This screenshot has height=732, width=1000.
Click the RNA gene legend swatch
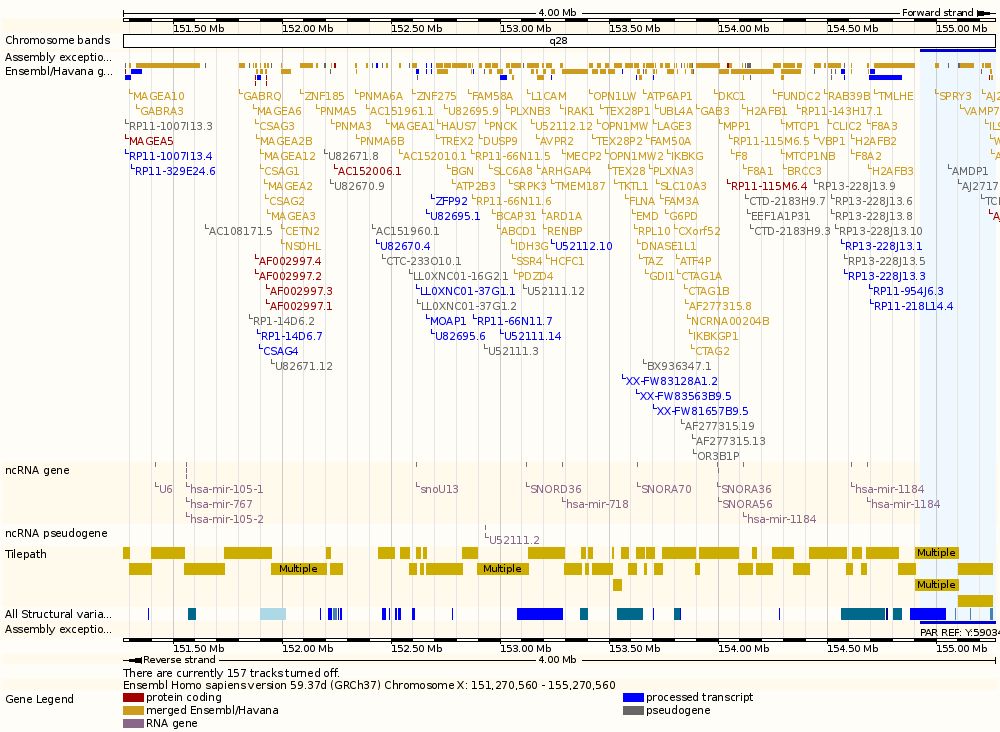pos(133,723)
